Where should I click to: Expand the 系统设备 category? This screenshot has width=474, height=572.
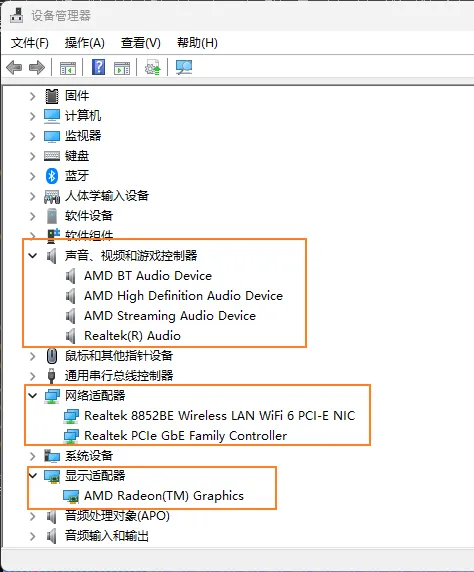click(x=32, y=456)
